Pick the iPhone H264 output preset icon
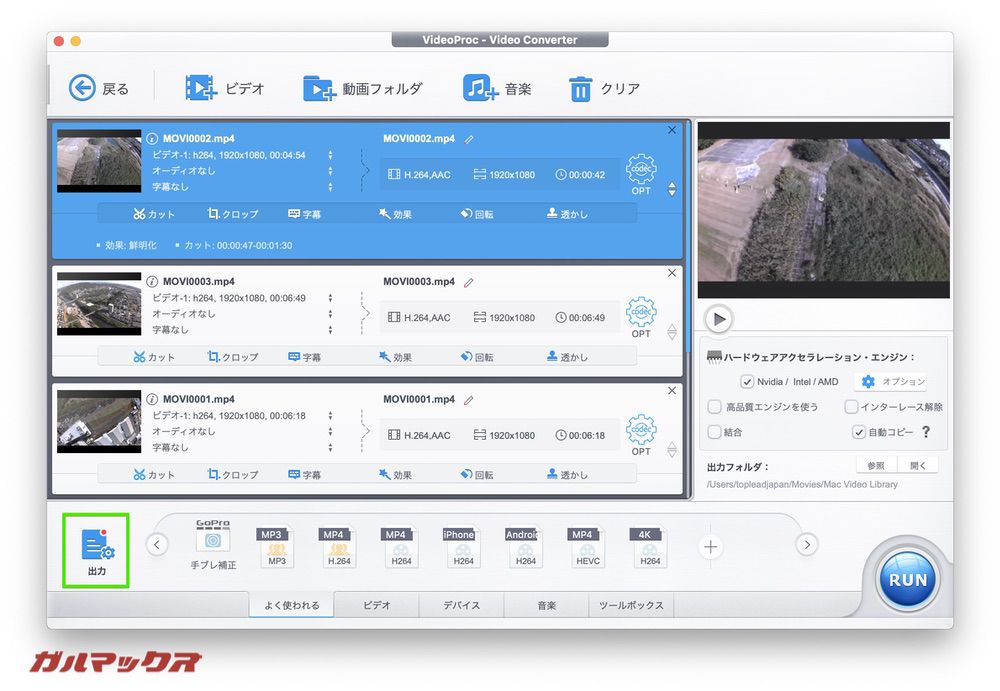 460,545
